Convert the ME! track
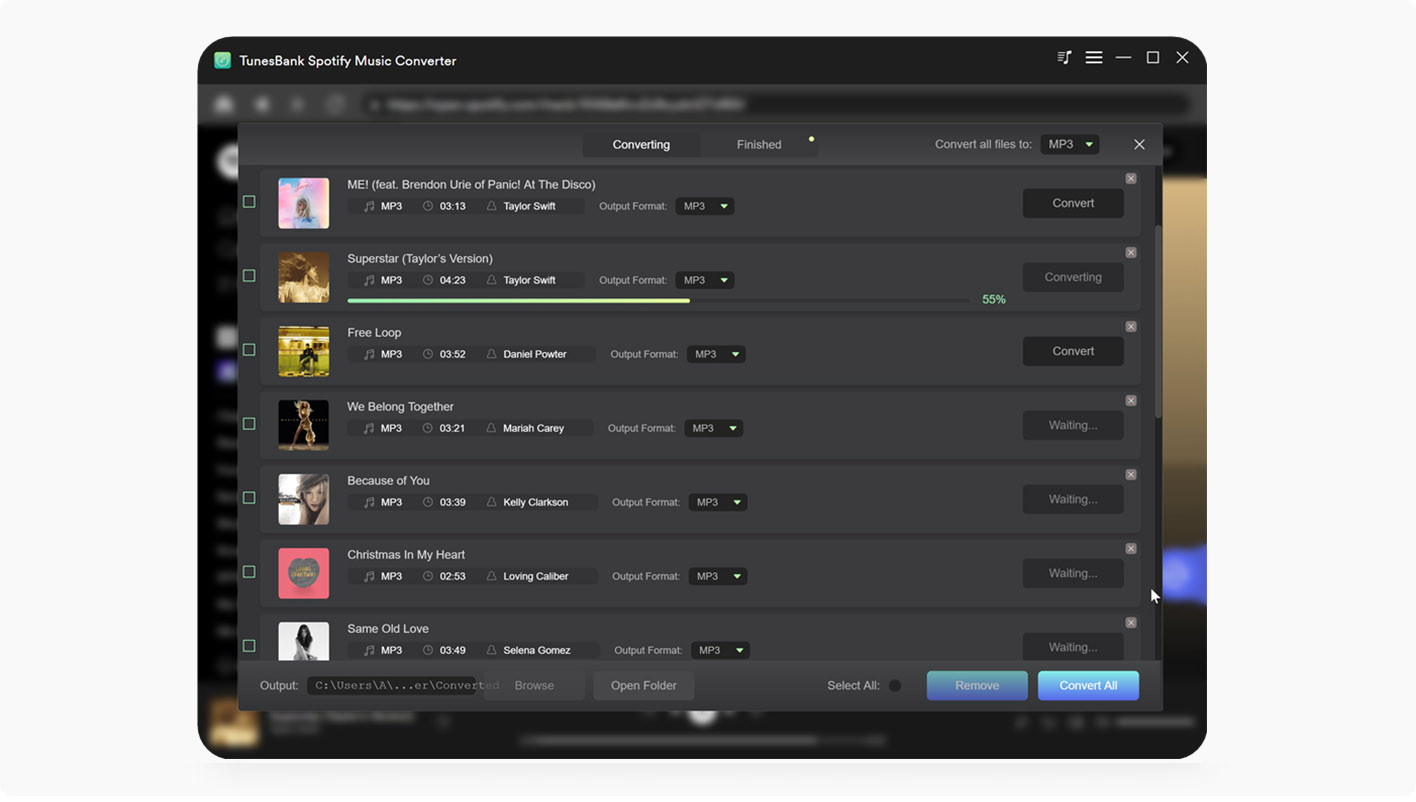Viewport: 1416px width, 802px height. 1073,203
